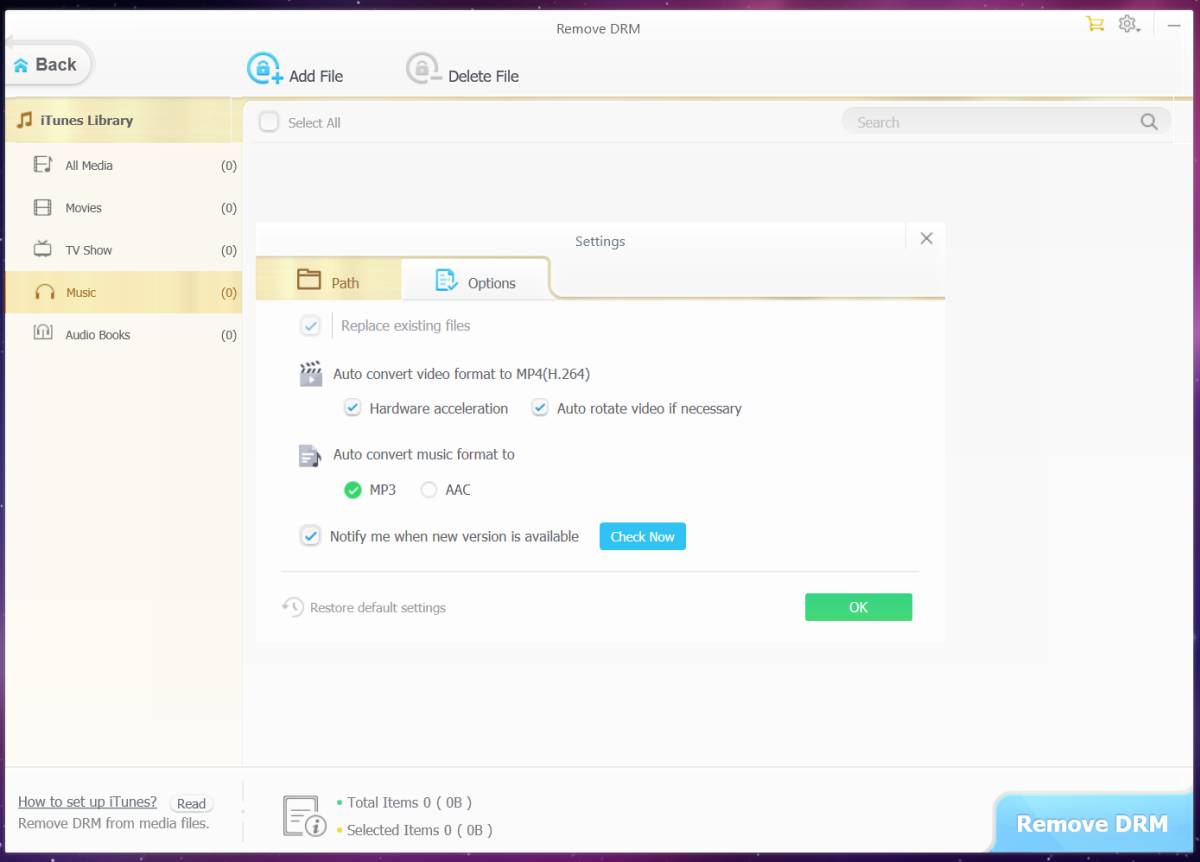Viewport: 1200px width, 862px height.
Task: Click the Remove DRM button
Action: point(1093,824)
